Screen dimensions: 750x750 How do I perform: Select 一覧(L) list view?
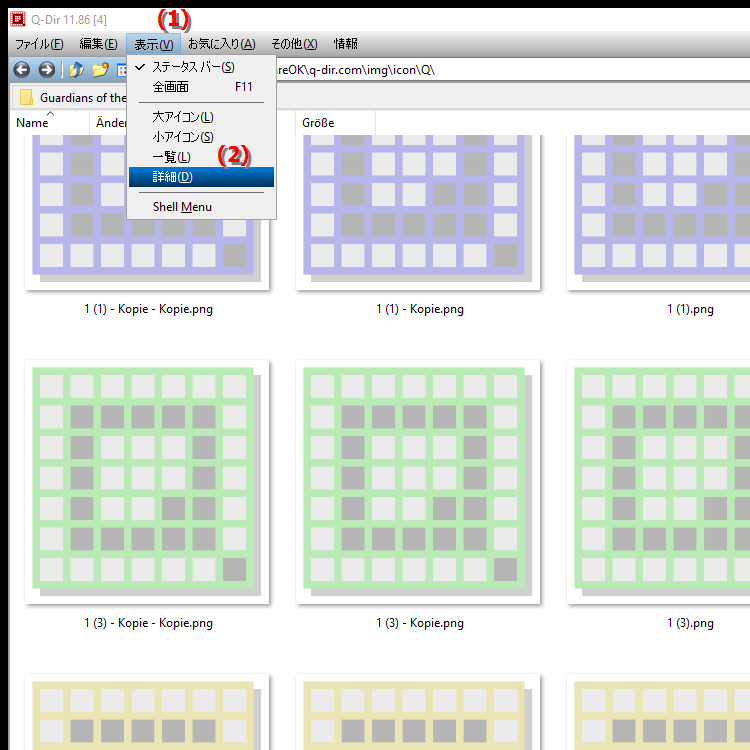(201, 157)
